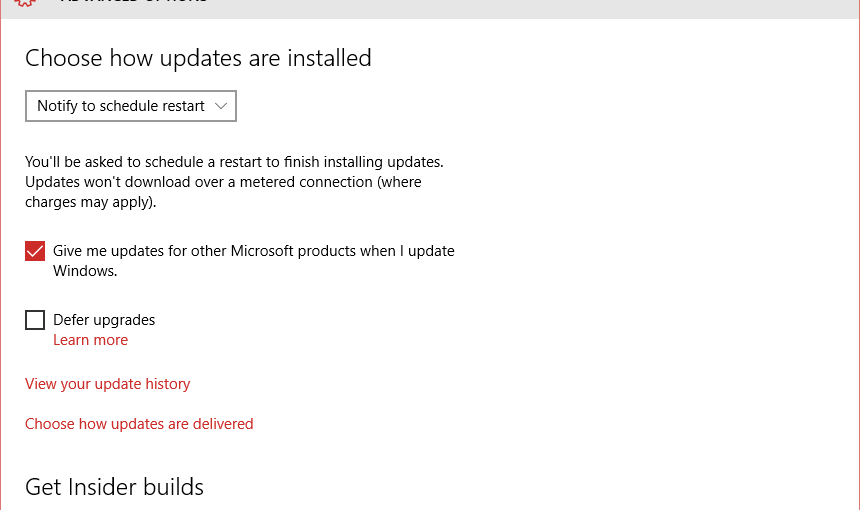Open Choose how updates are delivered

coord(139,424)
